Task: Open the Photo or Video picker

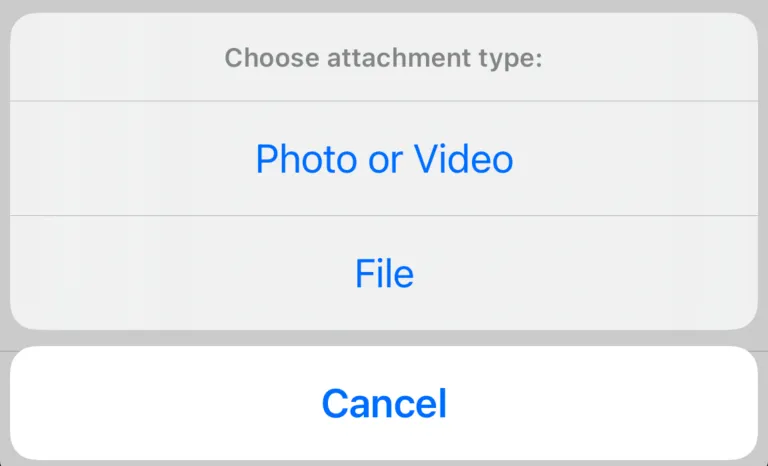Action: point(384,159)
